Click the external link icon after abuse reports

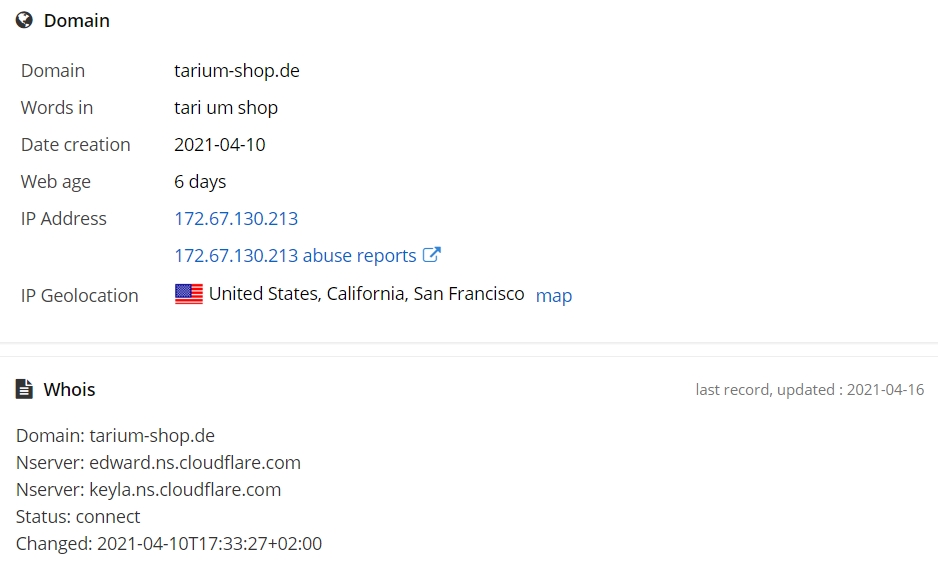(432, 255)
